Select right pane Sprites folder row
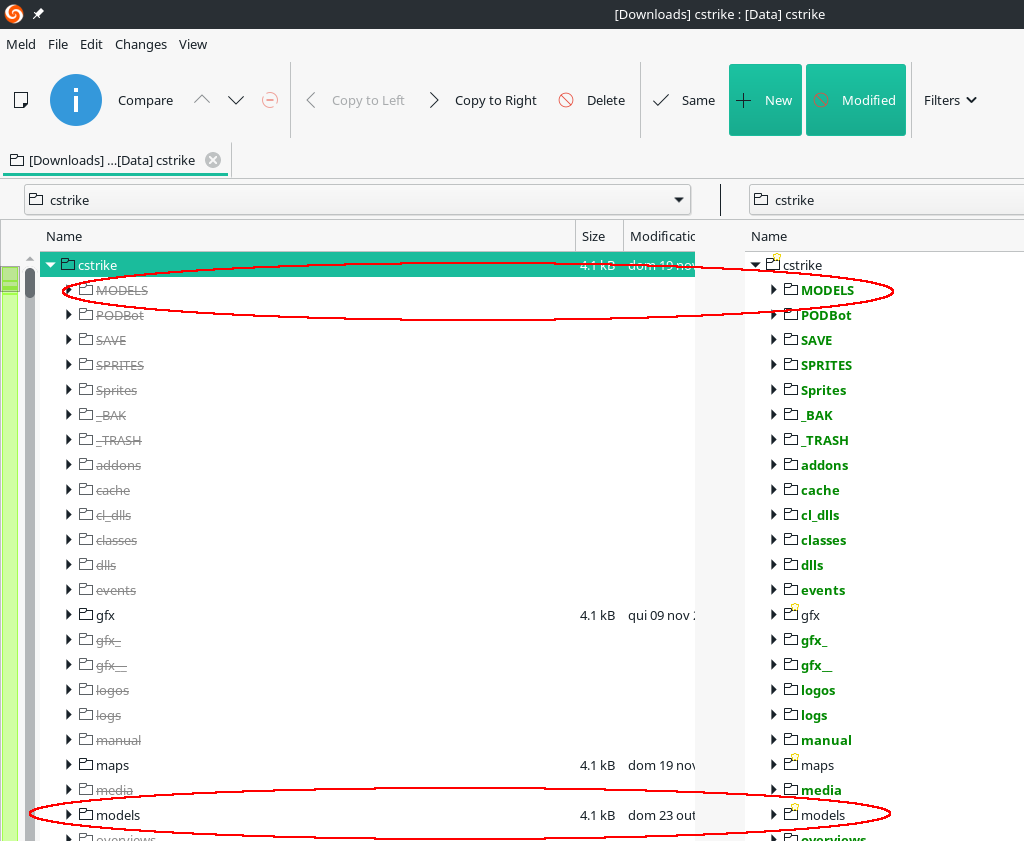This screenshot has width=1024, height=841. [884, 390]
